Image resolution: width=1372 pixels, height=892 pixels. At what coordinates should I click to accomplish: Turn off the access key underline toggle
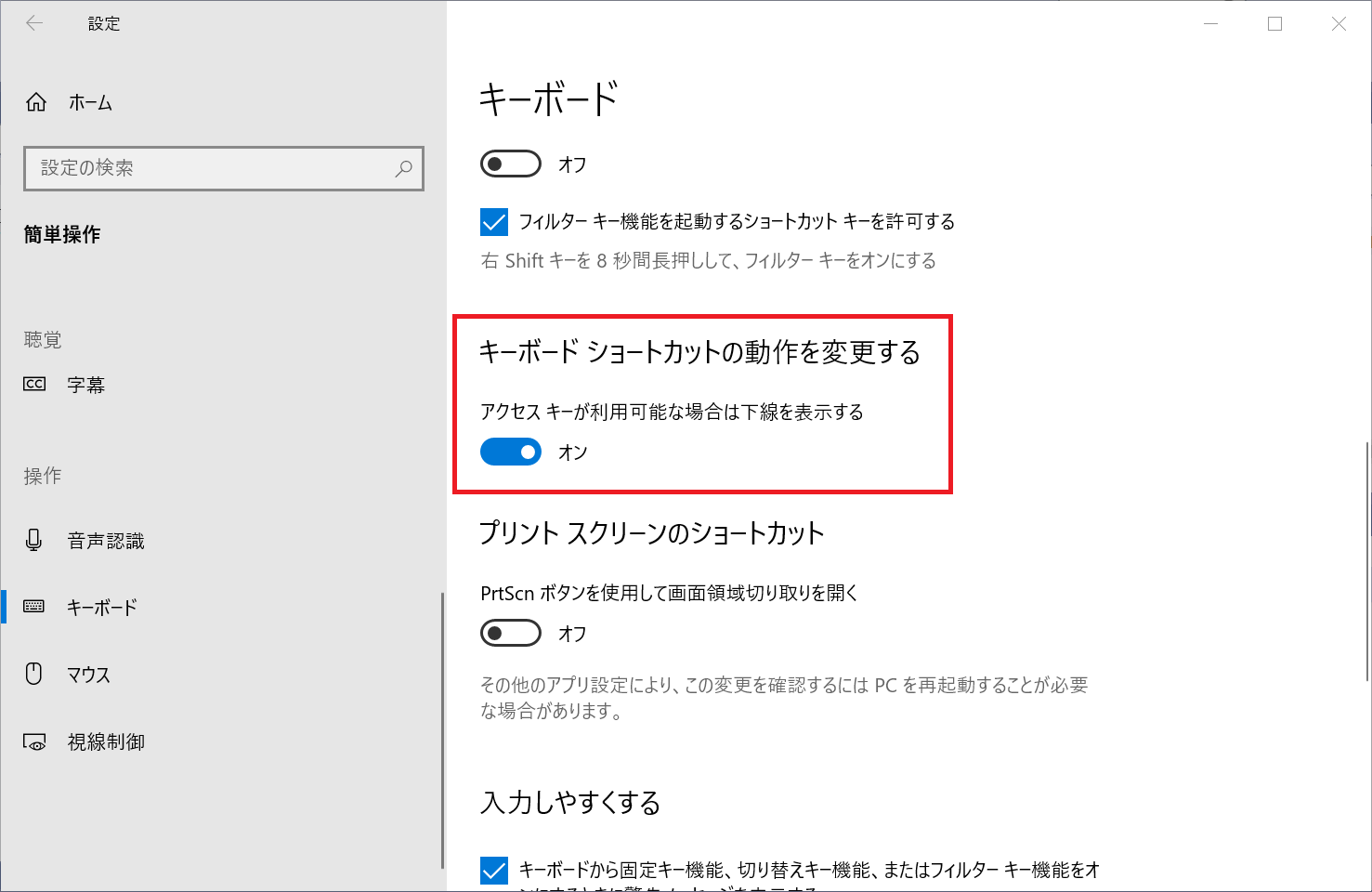(511, 453)
